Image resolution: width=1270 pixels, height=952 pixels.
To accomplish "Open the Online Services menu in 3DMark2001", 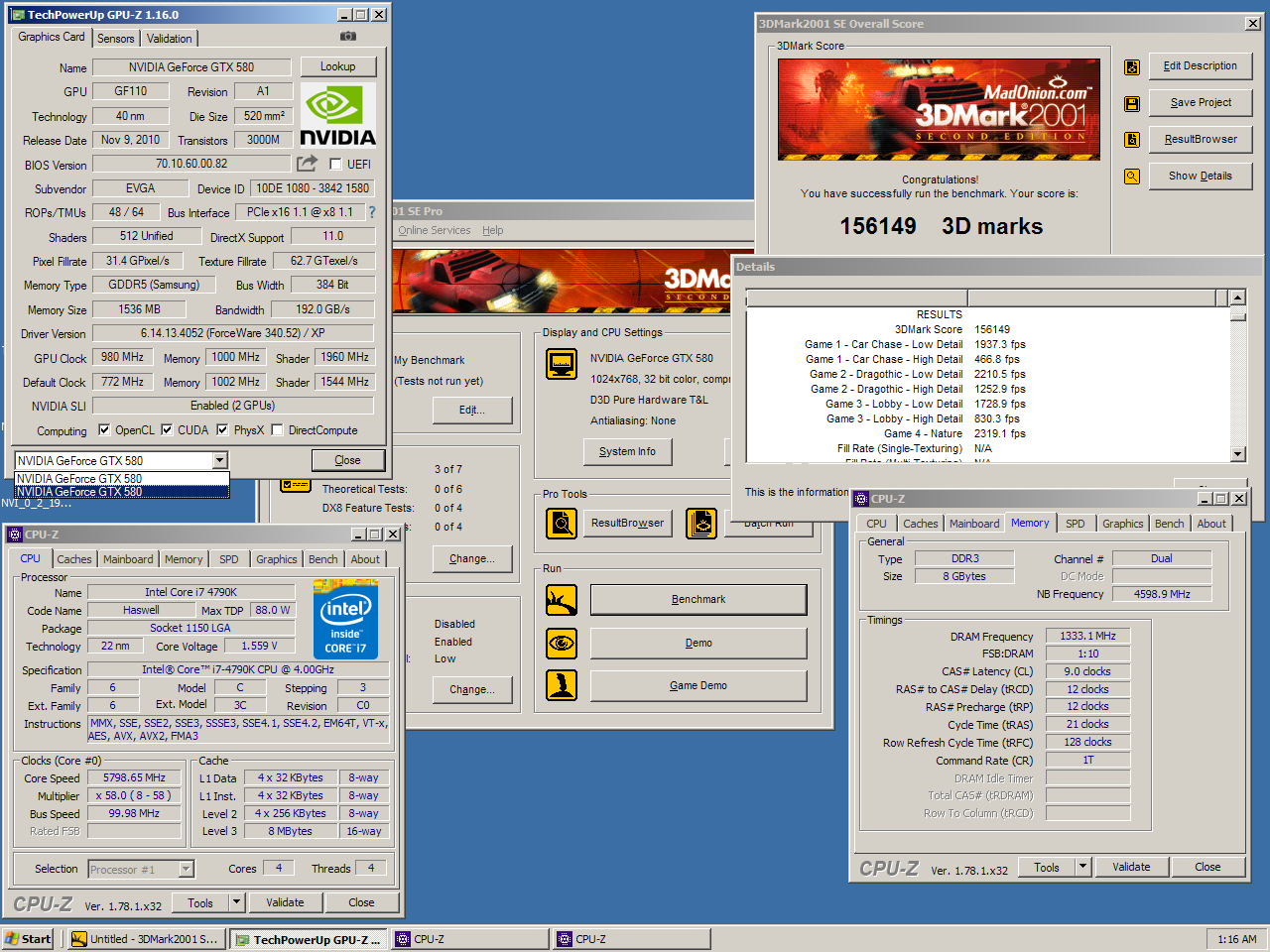I will pyautogui.click(x=435, y=230).
